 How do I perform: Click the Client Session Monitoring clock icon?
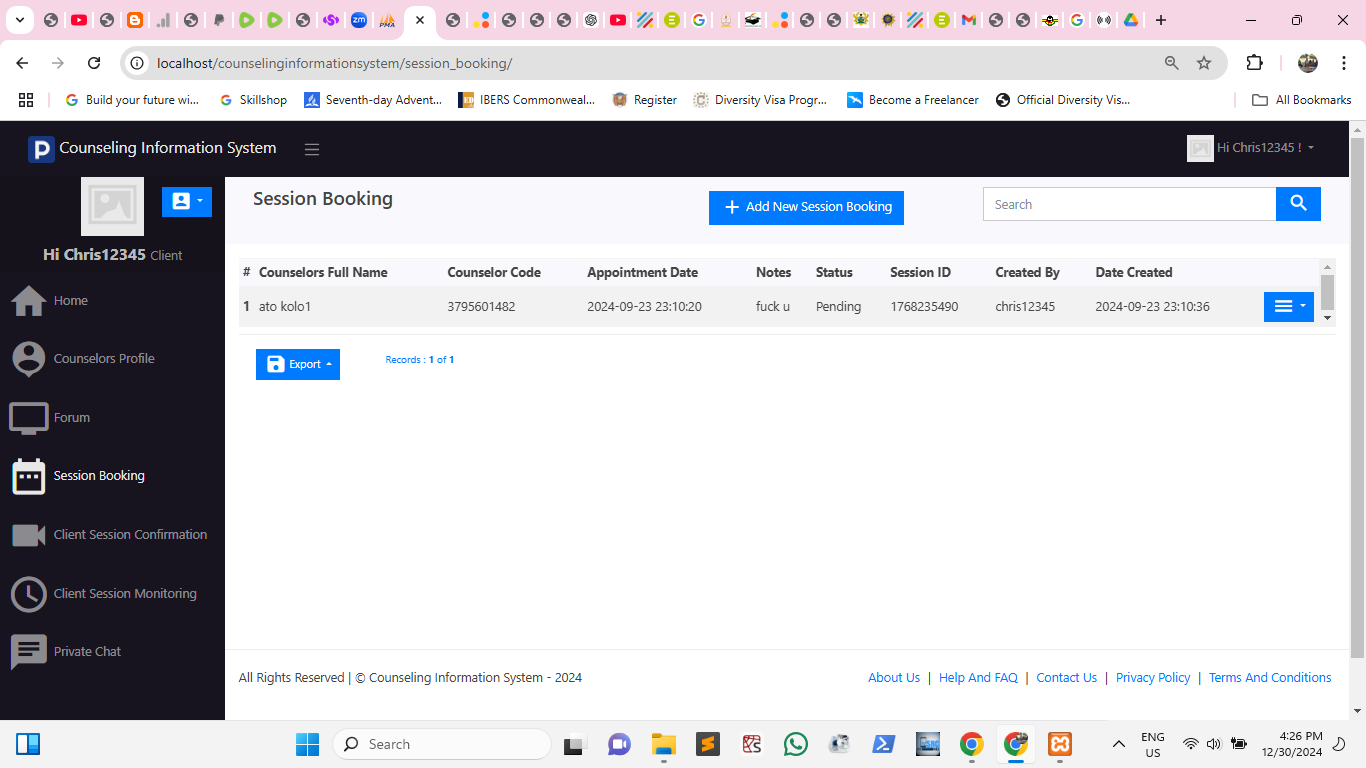(29, 594)
